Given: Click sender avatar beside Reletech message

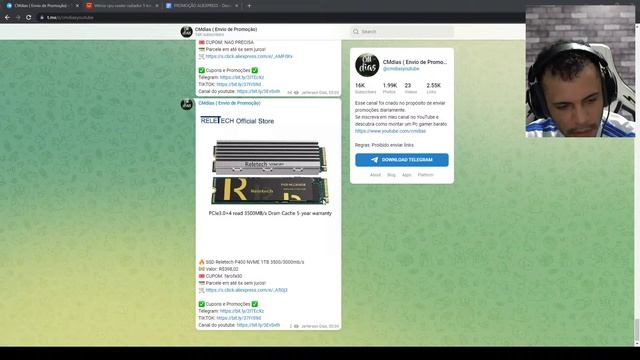Looking at the screenshot, I should [x=187, y=104].
